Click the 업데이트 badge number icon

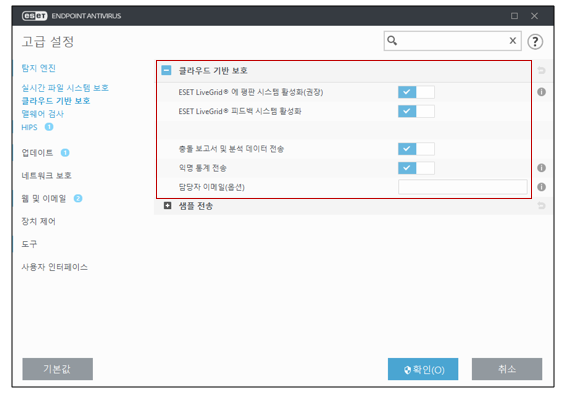(x=65, y=153)
